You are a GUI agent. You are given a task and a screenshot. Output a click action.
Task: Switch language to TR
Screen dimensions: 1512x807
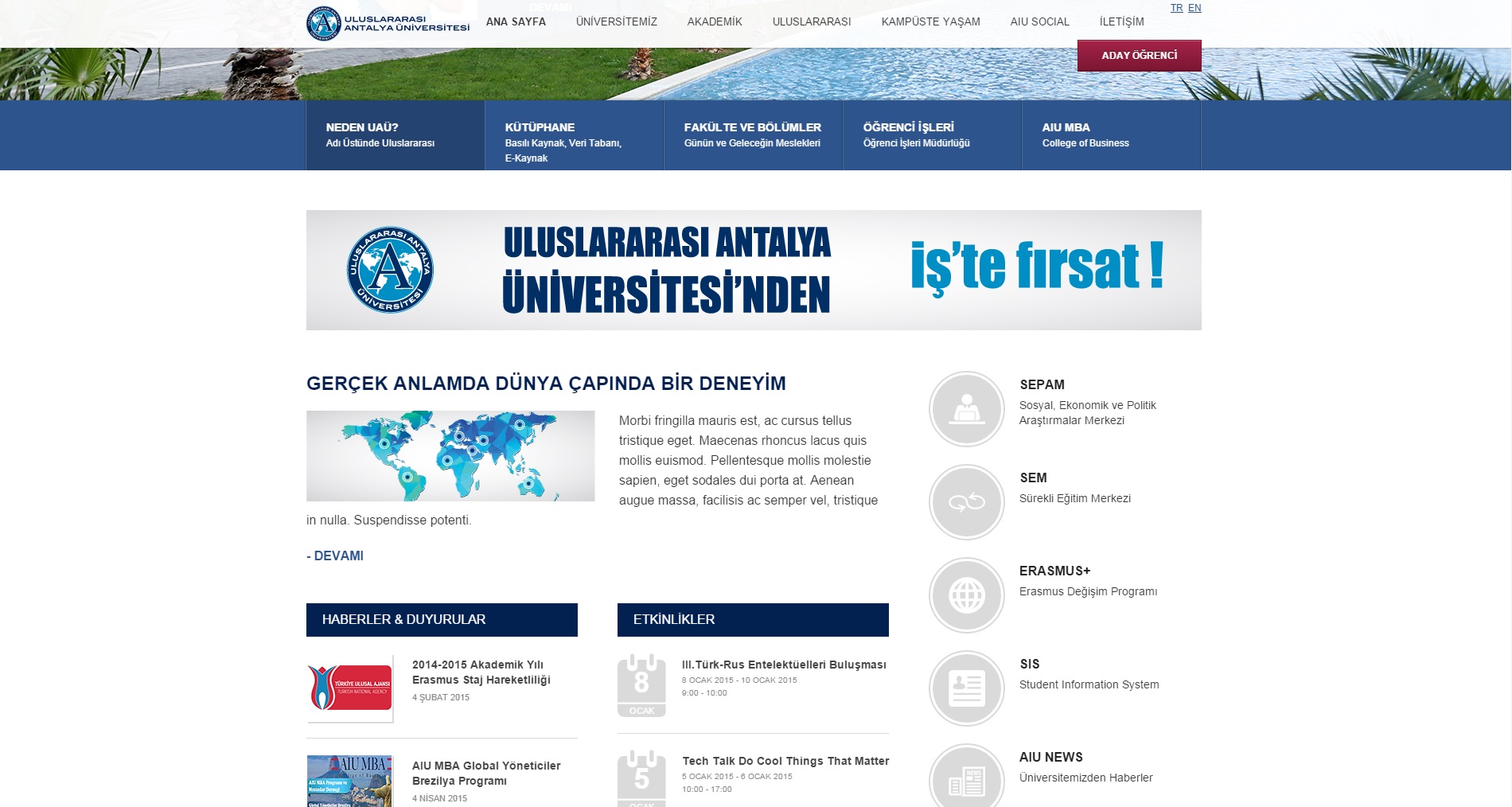pyautogui.click(x=1176, y=8)
